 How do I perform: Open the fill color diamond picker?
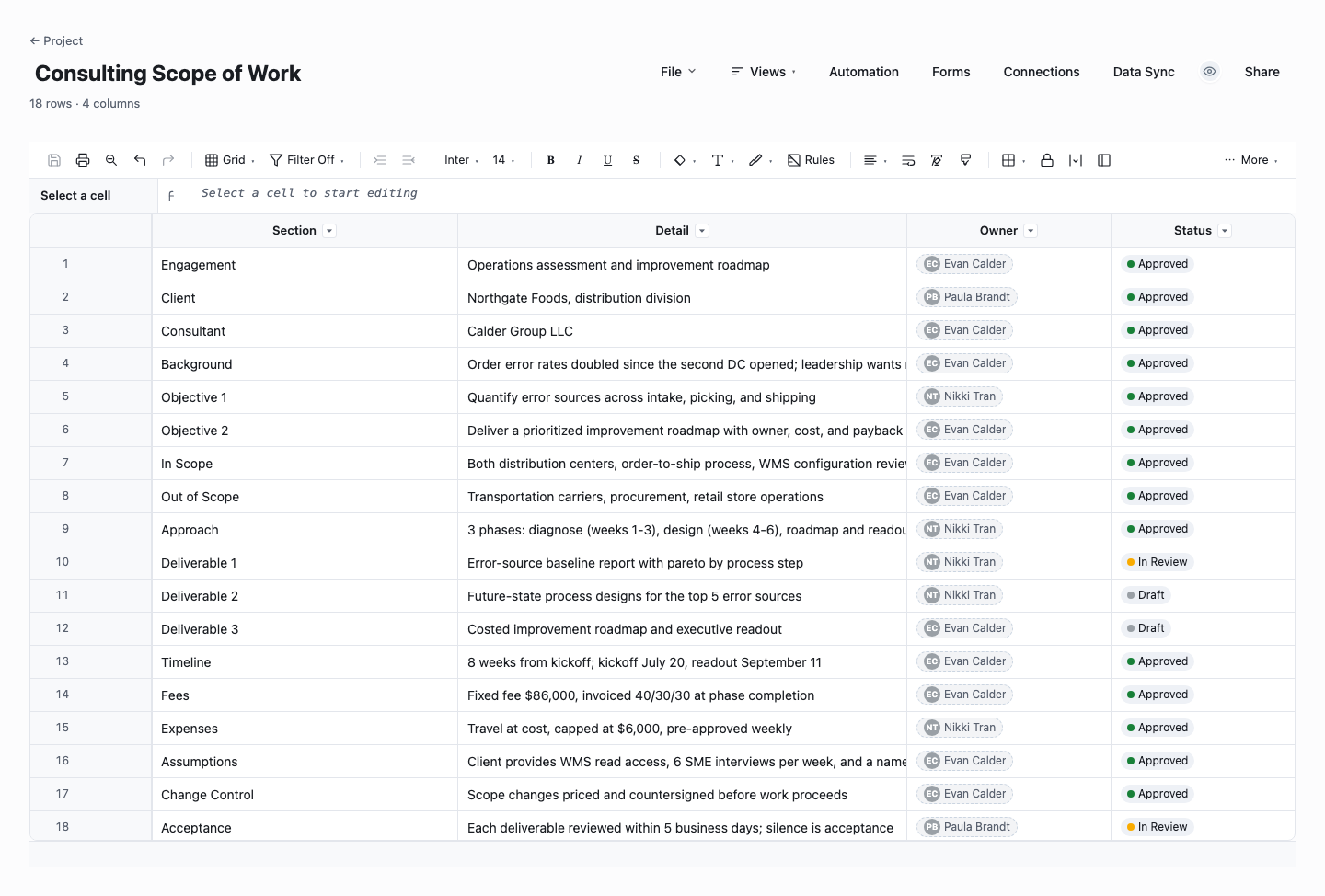[685, 160]
